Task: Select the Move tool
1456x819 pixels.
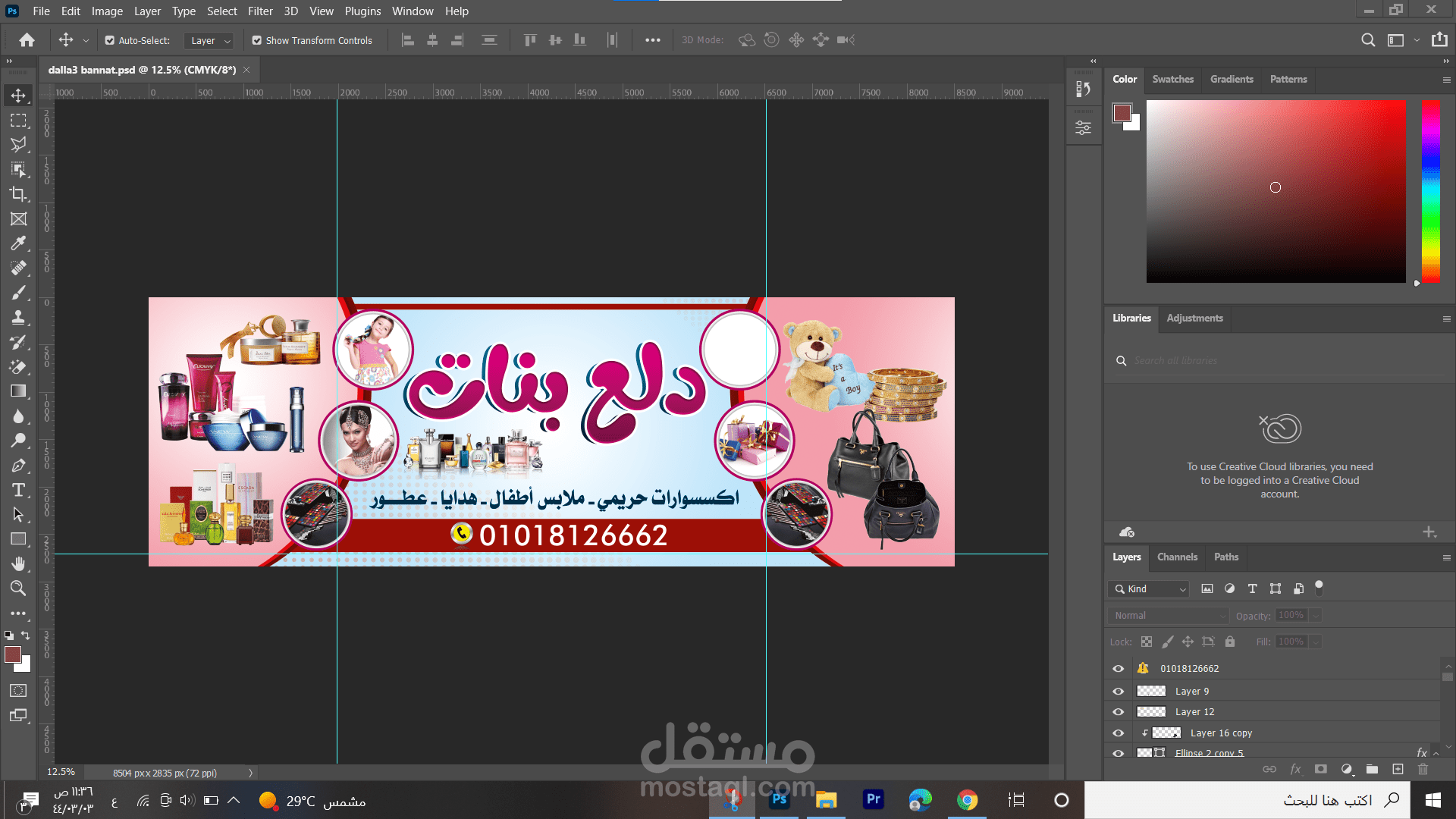Action: (19, 95)
